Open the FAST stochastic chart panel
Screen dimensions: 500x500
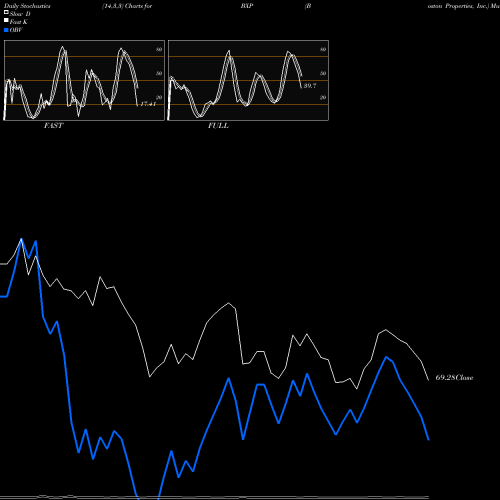point(84,80)
